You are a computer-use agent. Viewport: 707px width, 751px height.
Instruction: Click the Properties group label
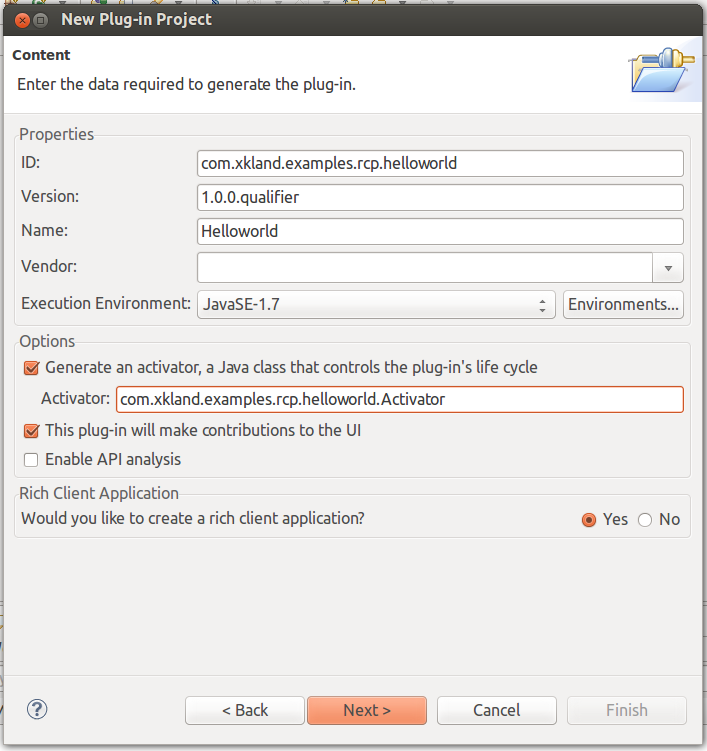(57, 134)
